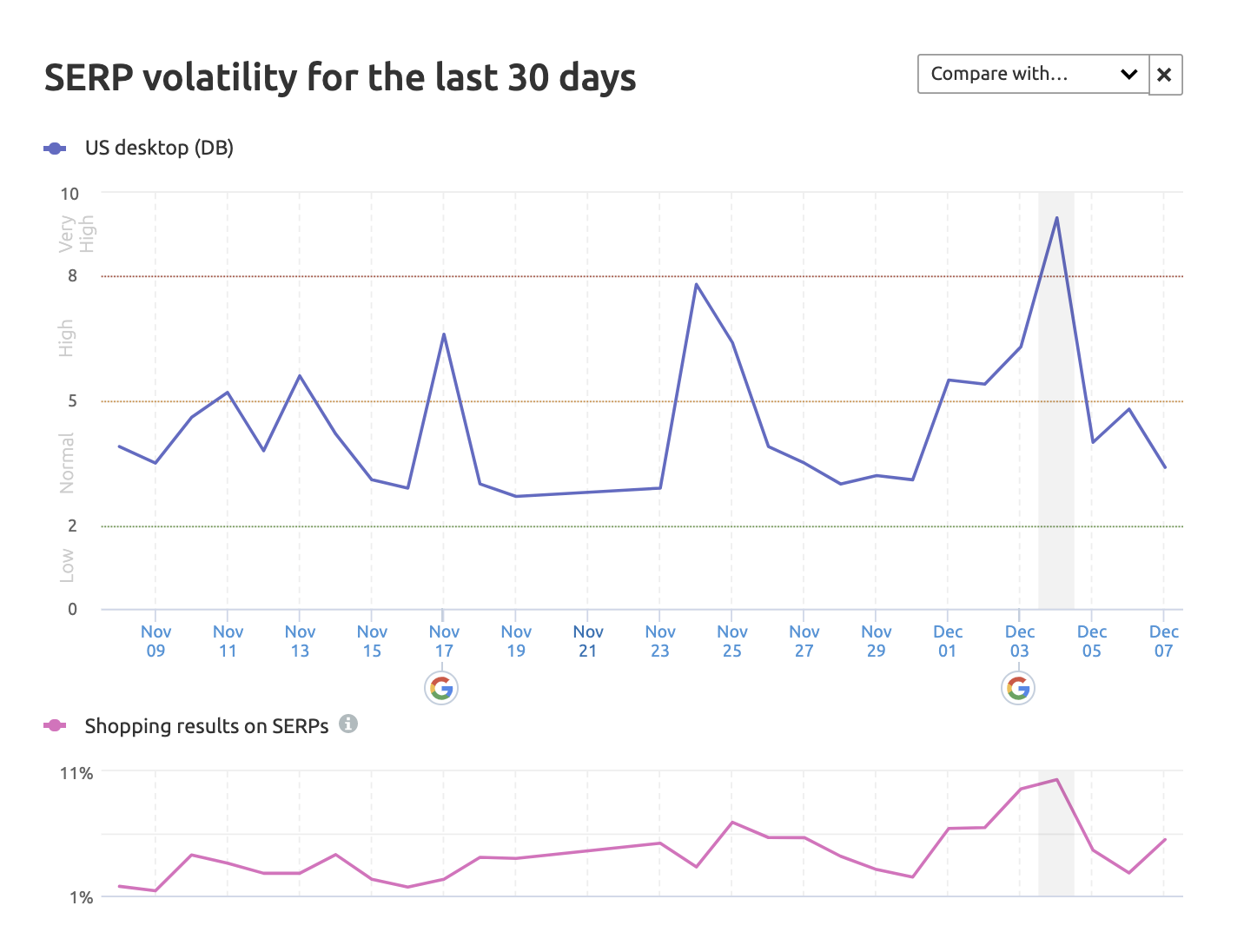1244x952 pixels.
Task: Toggle the Shopping results on SERPs series
Action: [206, 725]
